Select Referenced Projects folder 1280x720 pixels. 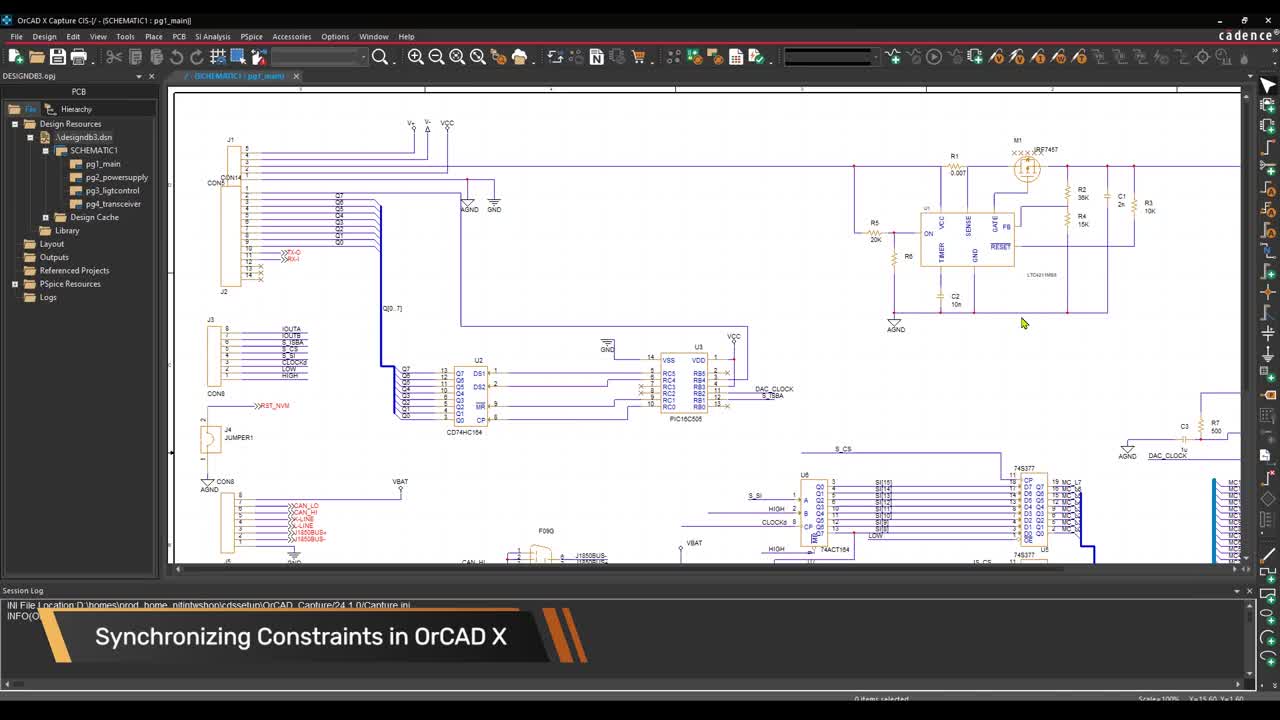coord(74,270)
